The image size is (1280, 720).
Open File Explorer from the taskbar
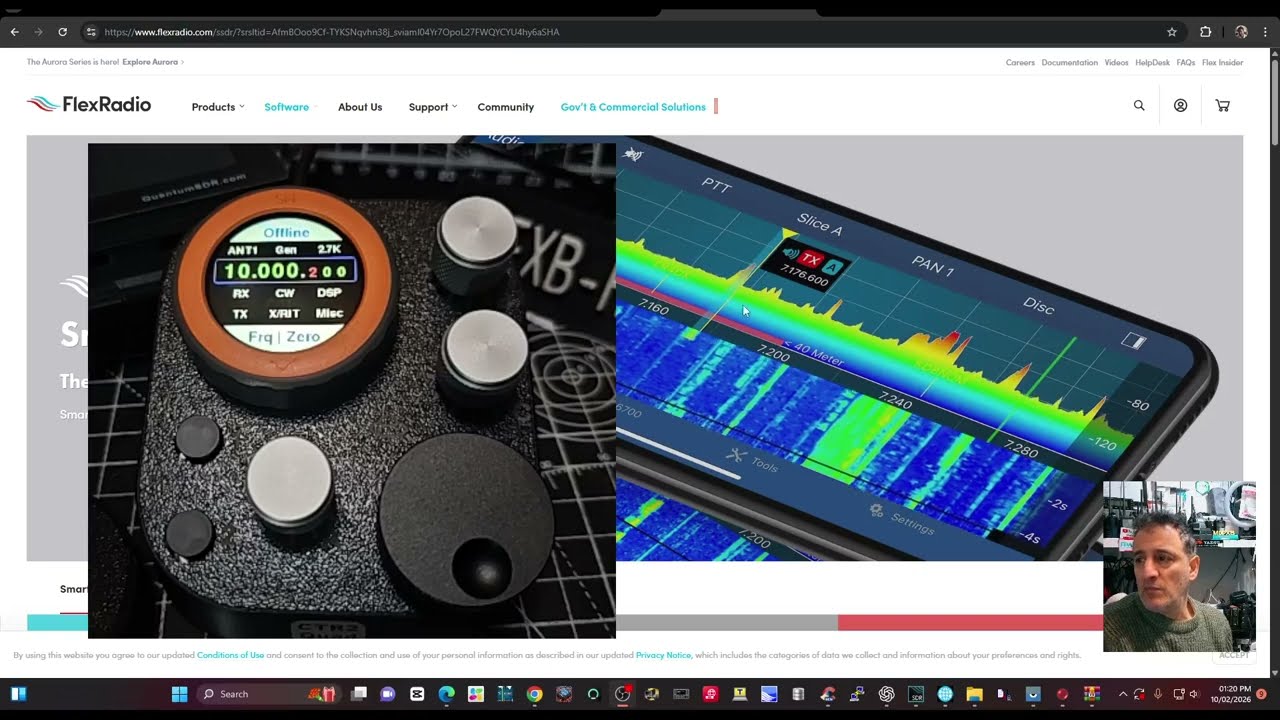click(x=974, y=694)
